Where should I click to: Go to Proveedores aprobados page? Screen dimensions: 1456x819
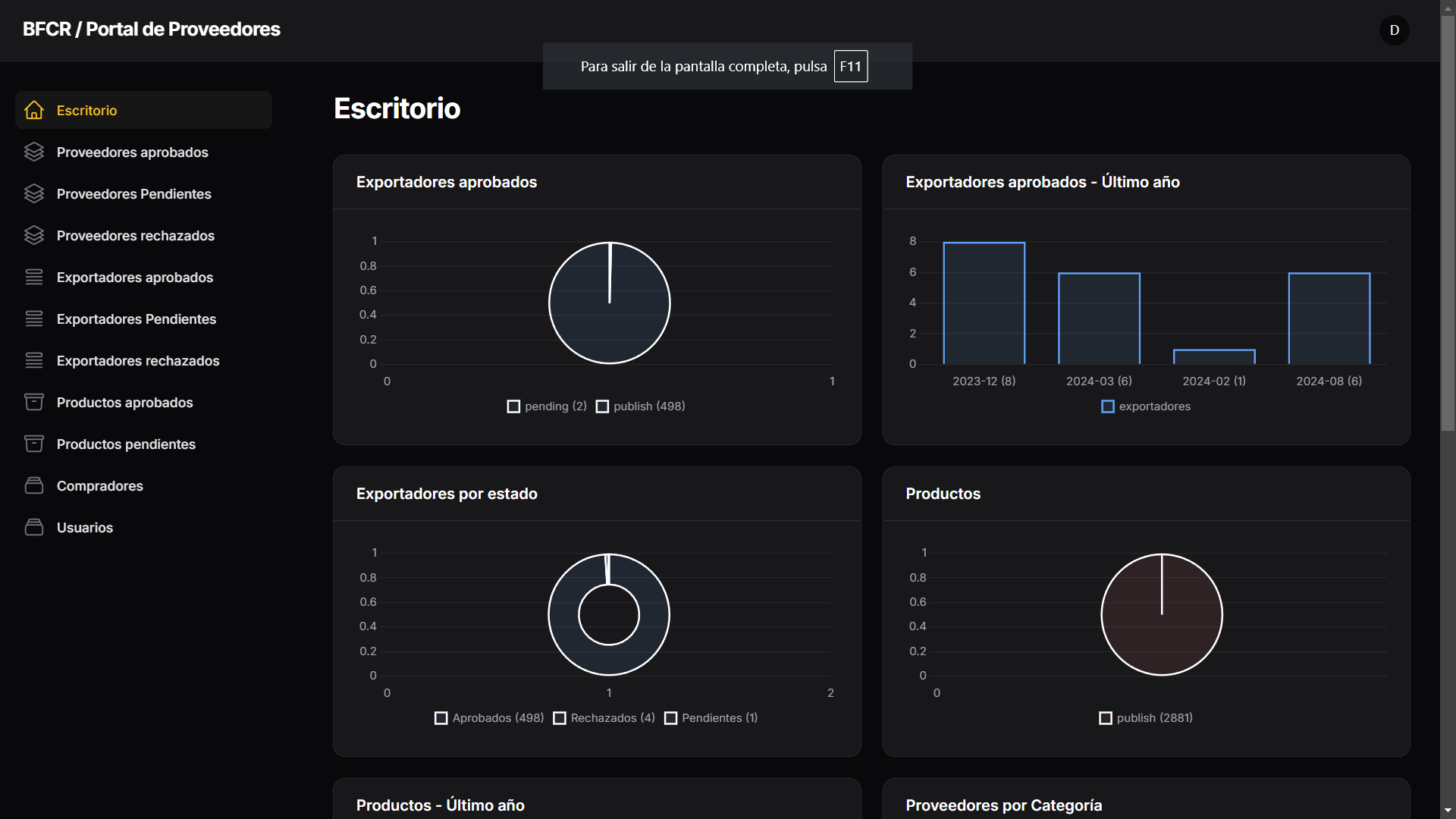pyautogui.click(x=143, y=152)
